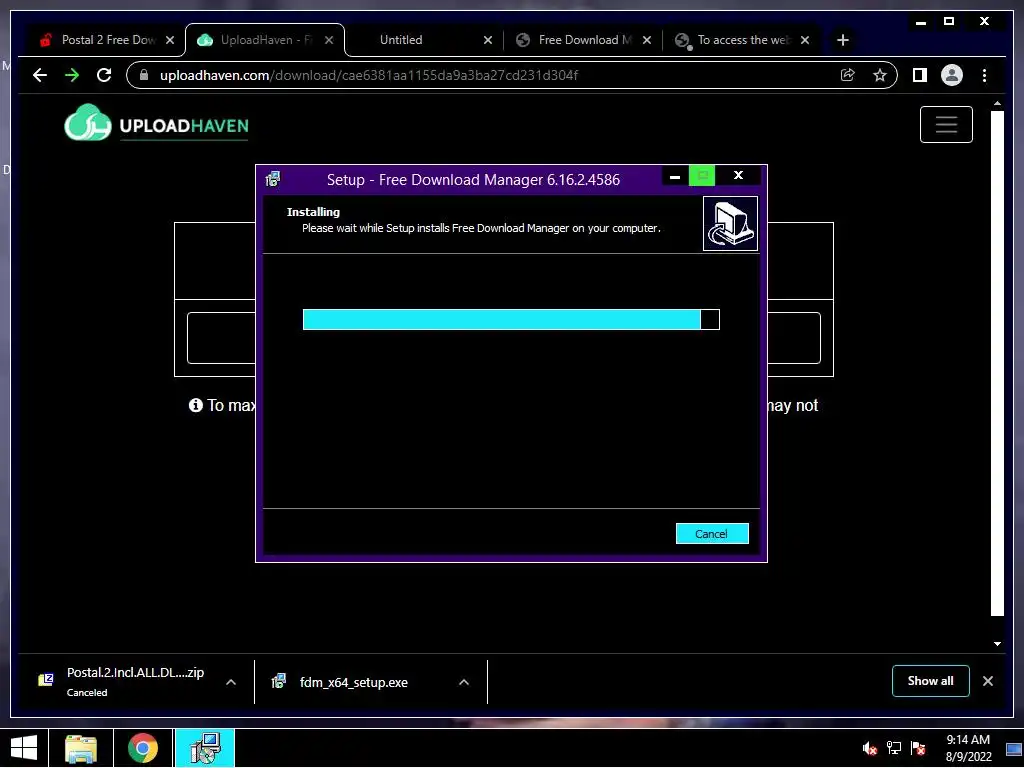1024x768 pixels.
Task: Click the Postal zip file icon
Action: pos(46,680)
